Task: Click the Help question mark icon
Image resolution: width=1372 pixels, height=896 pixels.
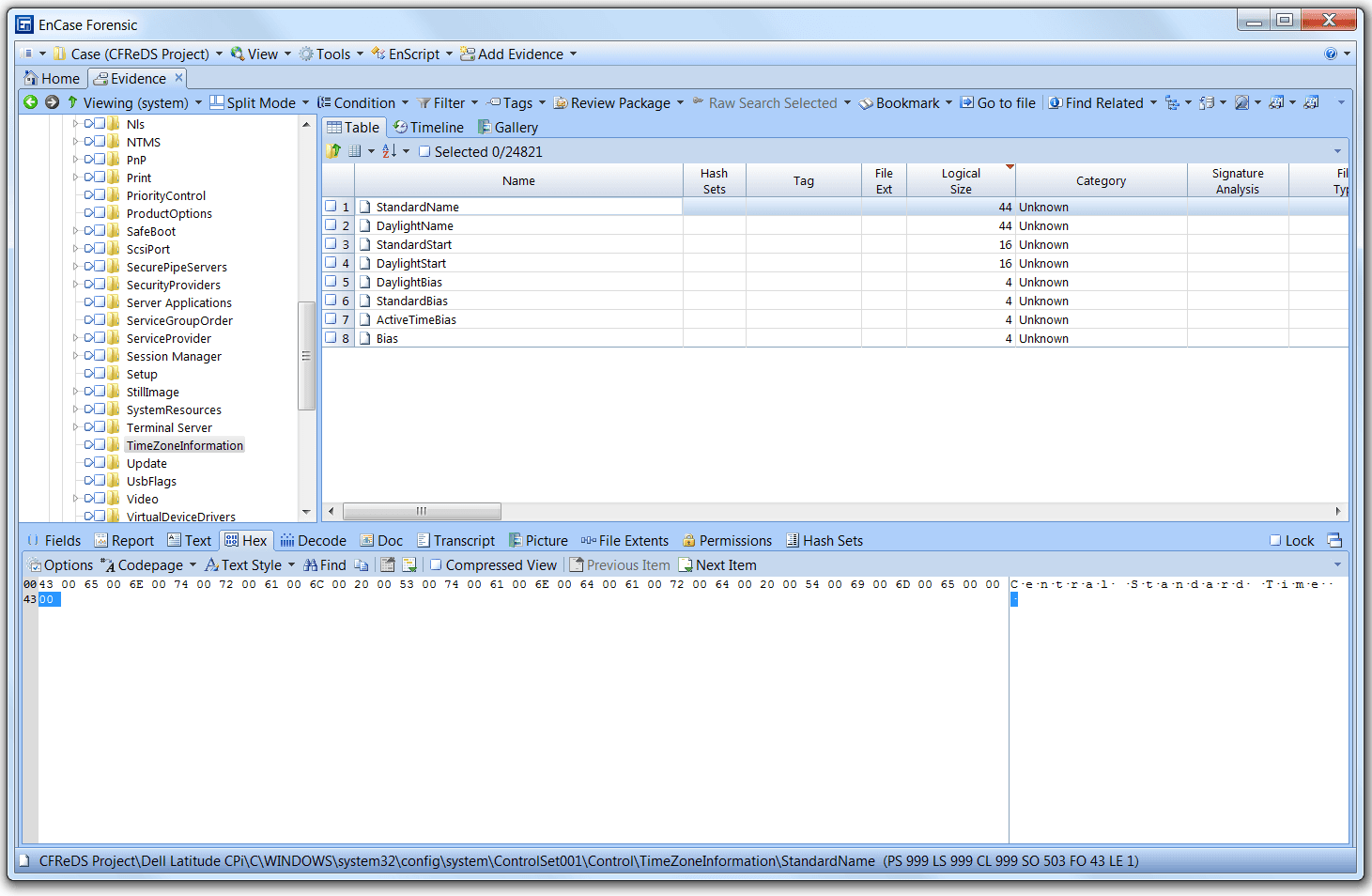Action: [1330, 54]
